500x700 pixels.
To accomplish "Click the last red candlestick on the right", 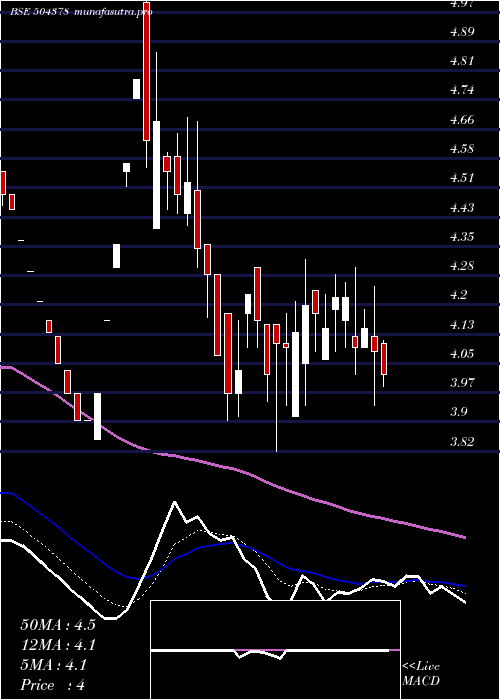I will [384, 359].
